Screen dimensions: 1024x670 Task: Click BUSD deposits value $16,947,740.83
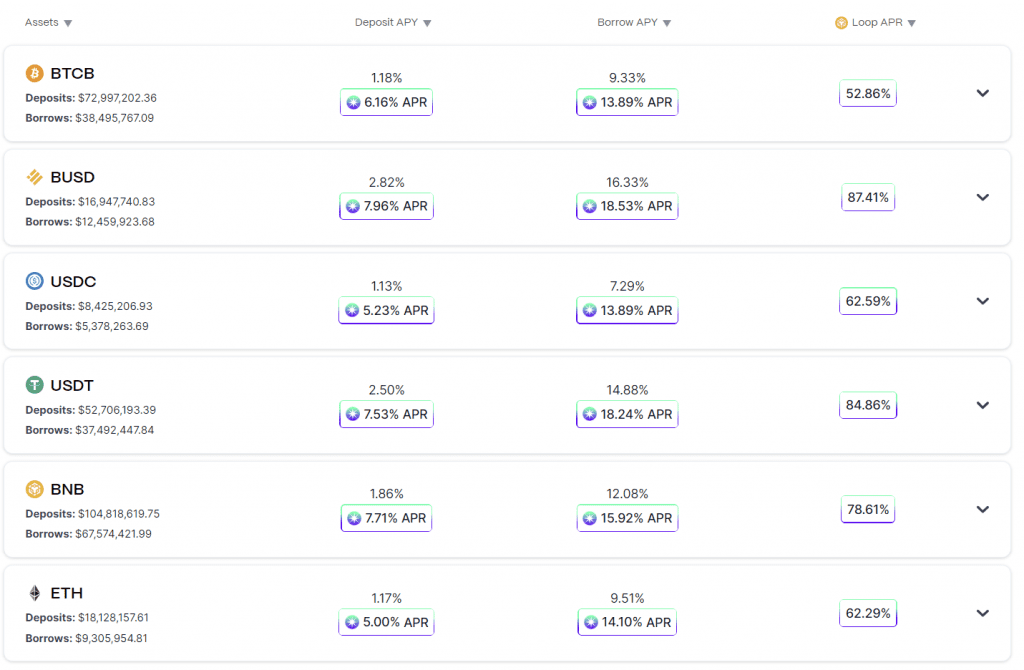click(x=116, y=202)
